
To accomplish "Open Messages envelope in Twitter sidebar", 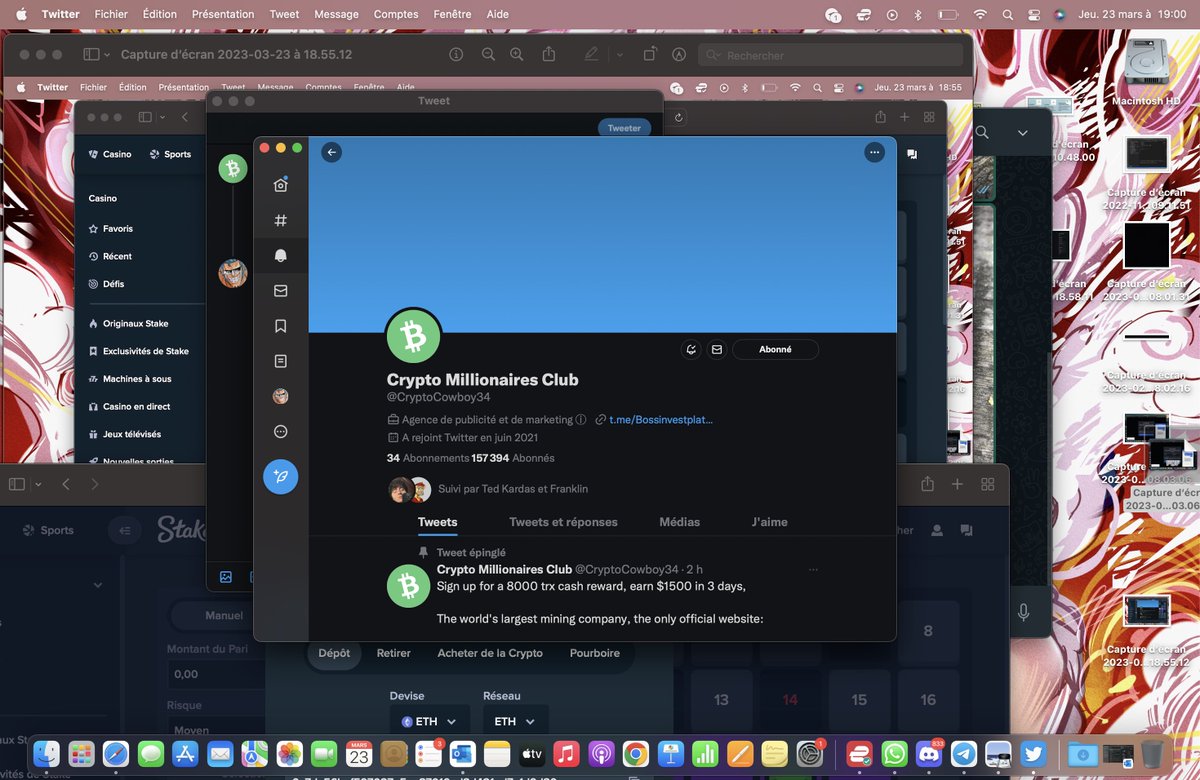I will tap(281, 290).
